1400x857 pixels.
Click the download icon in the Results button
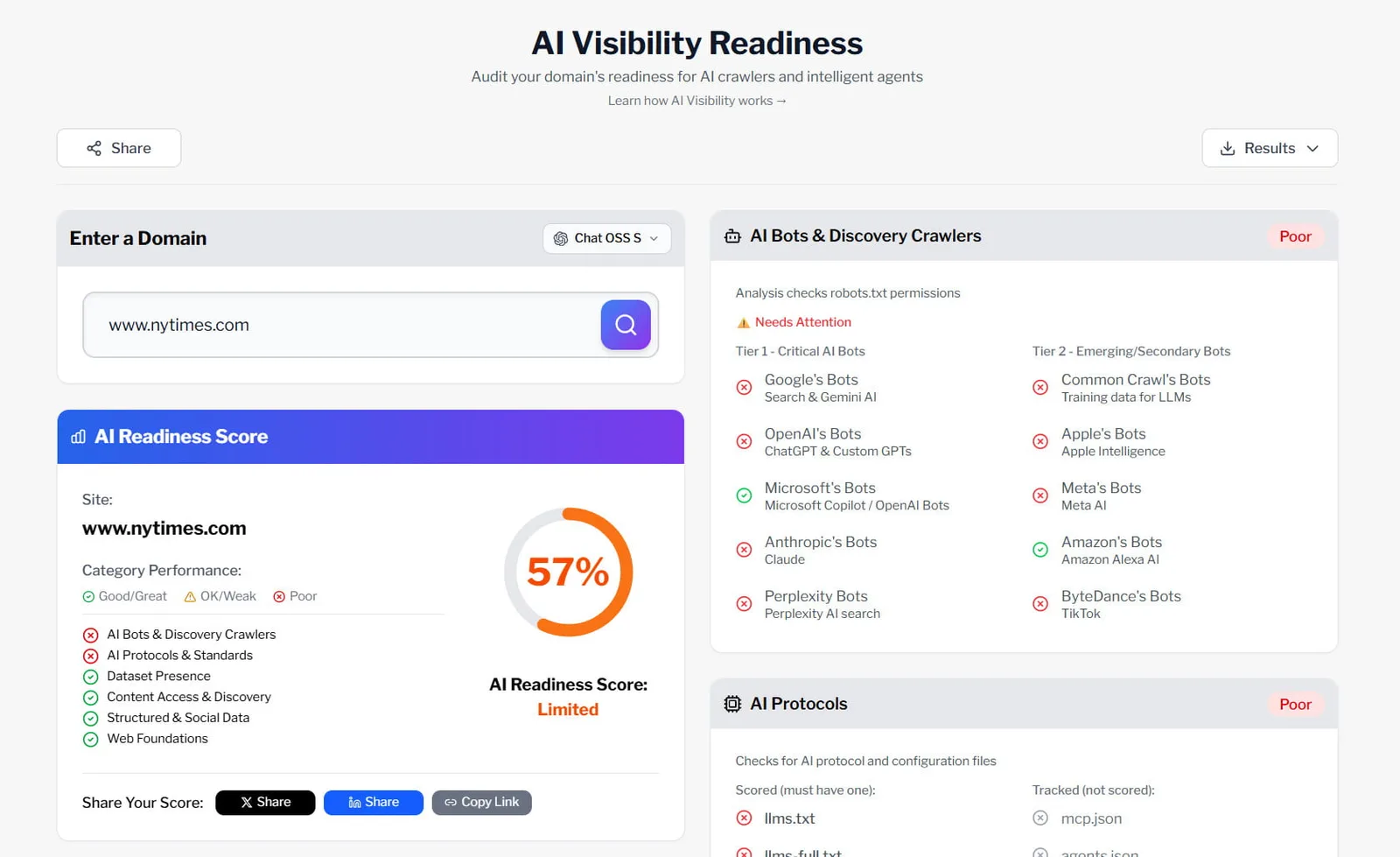point(1229,148)
